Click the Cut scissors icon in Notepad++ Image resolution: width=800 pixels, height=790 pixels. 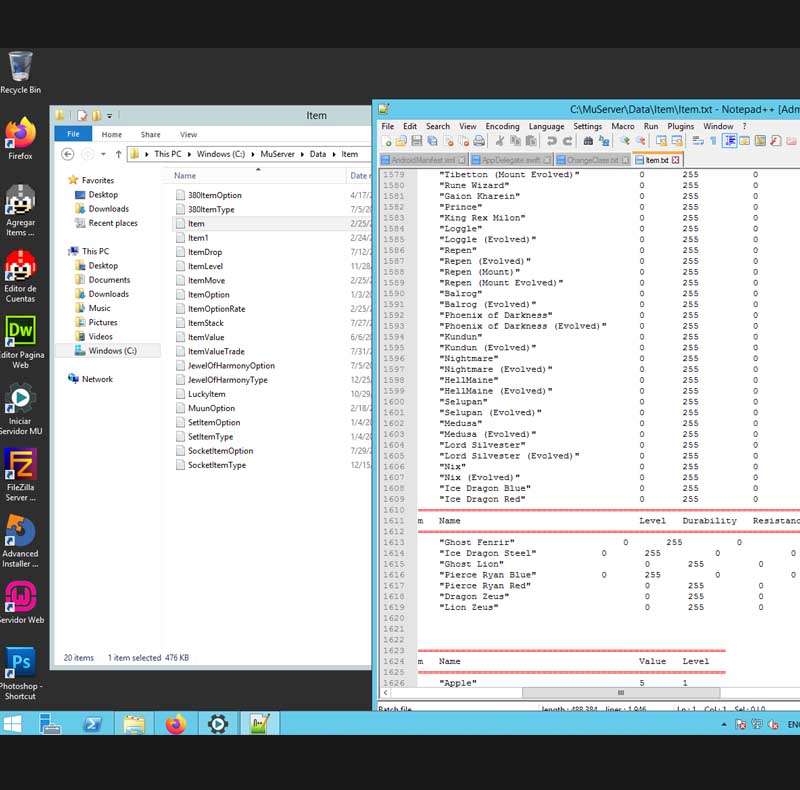pyautogui.click(x=499, y=142)
